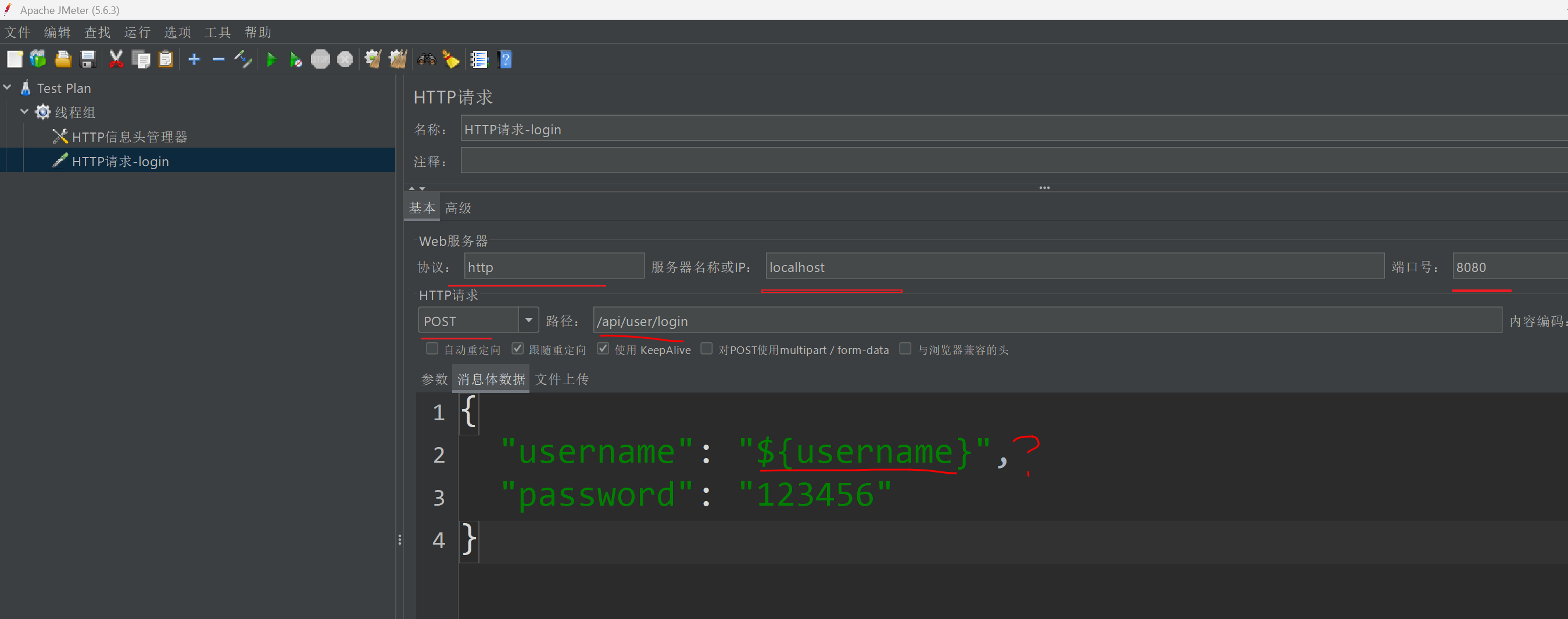Select the Test Plan tree row

click(x=64, y=88)
